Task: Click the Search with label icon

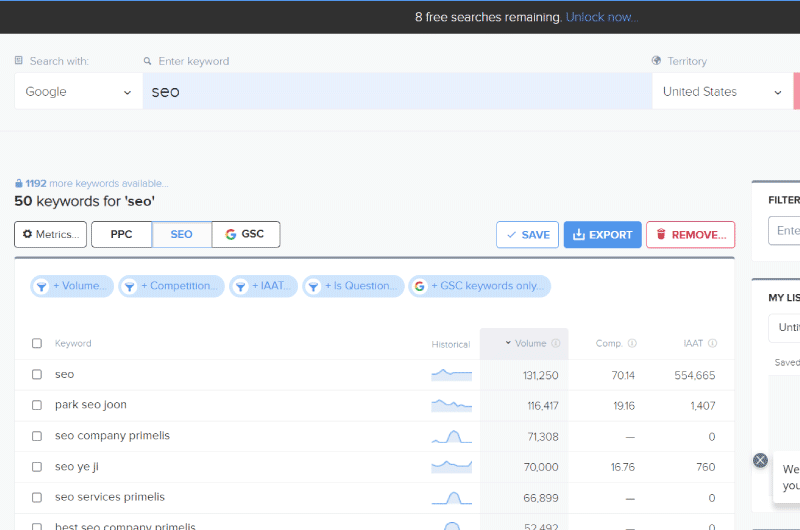Action: tap(19, 61)
